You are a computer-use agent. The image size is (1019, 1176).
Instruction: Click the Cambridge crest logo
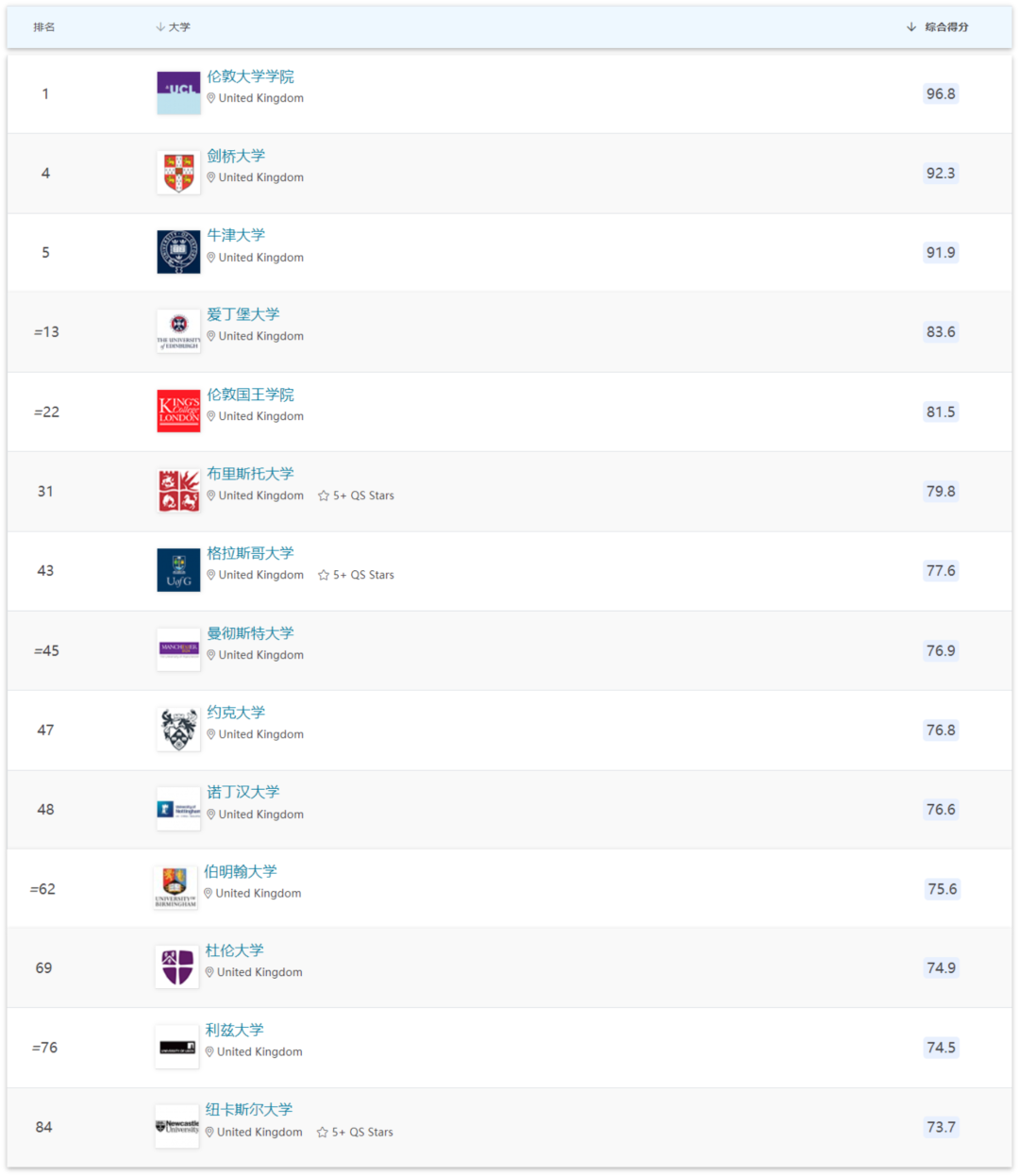[178, 173]
